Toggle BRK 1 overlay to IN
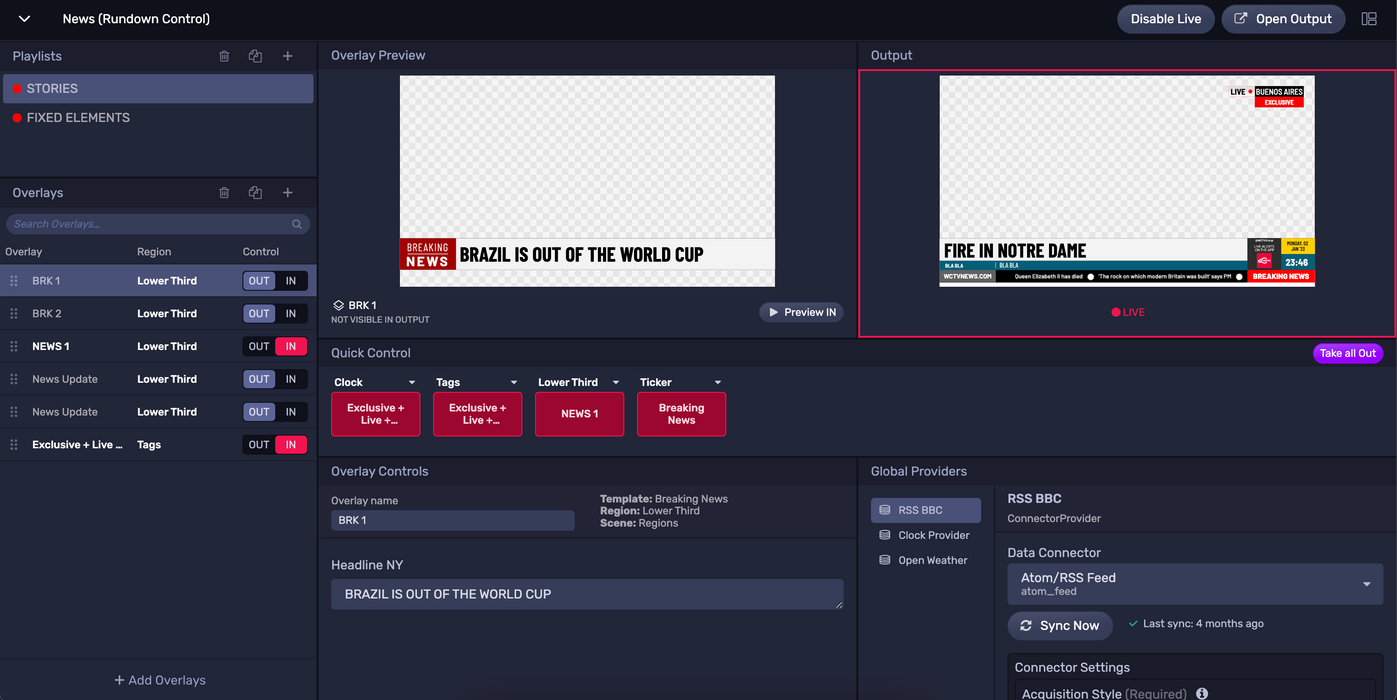The width and height of the screenshot is (1397, 700). [291, 281]
